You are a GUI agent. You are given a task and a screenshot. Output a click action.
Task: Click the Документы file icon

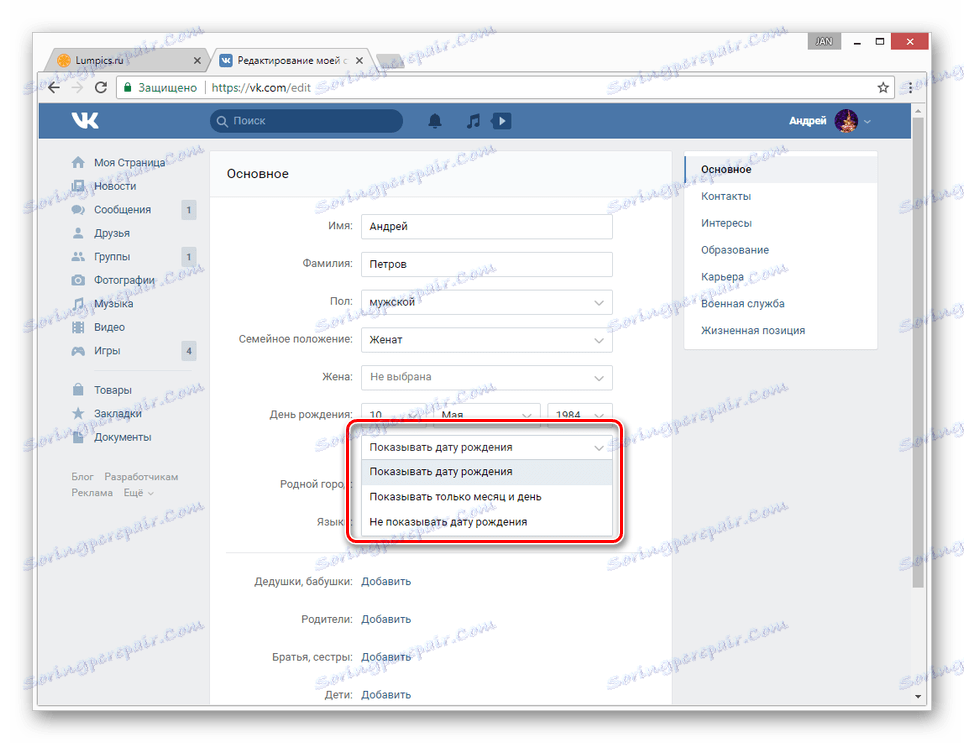point(78,437)
